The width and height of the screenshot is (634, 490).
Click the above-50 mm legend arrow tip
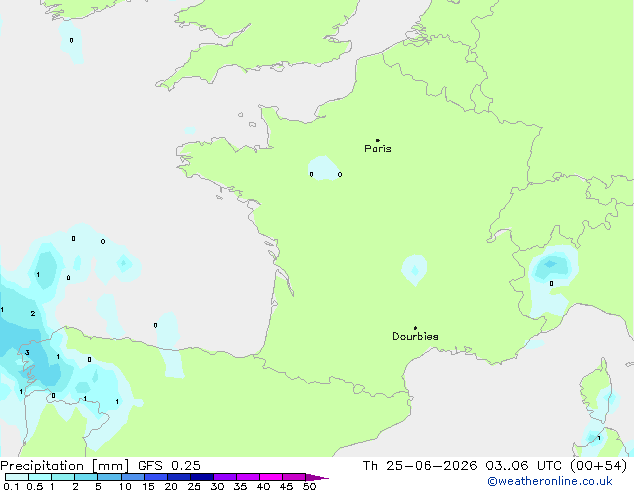(x=317, y=477)
